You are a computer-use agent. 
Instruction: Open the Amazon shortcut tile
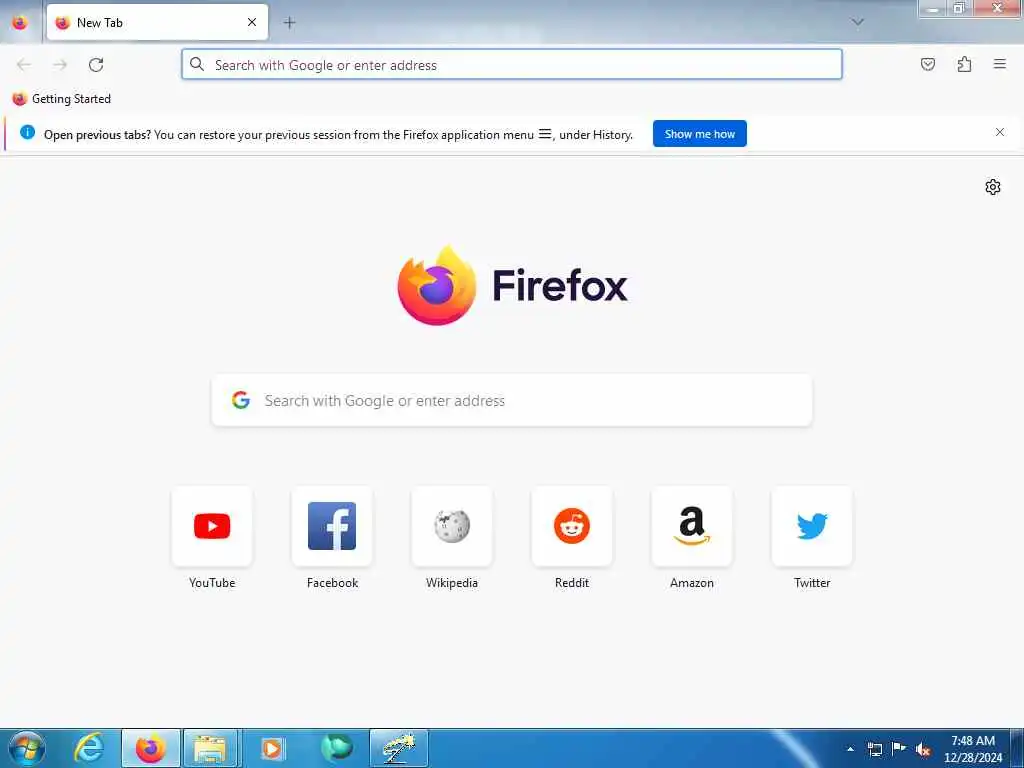point(692,526)
